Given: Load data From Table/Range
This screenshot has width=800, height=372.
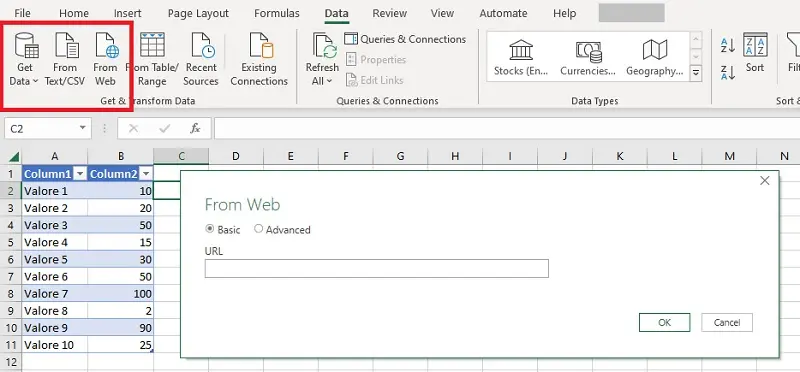Looking at the screenshot, I should (152, 59).
